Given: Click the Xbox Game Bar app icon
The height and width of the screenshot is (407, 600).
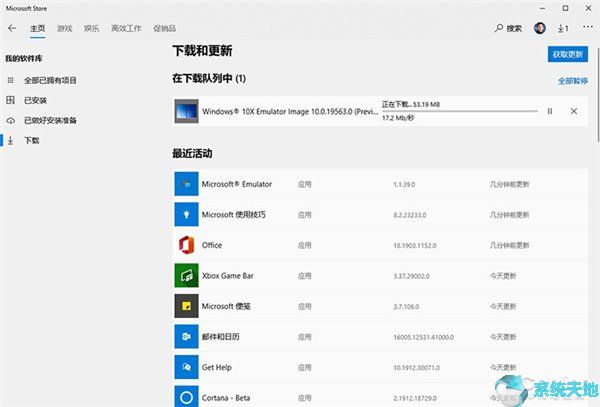Looking at the screenshot, I should point(186,275).
